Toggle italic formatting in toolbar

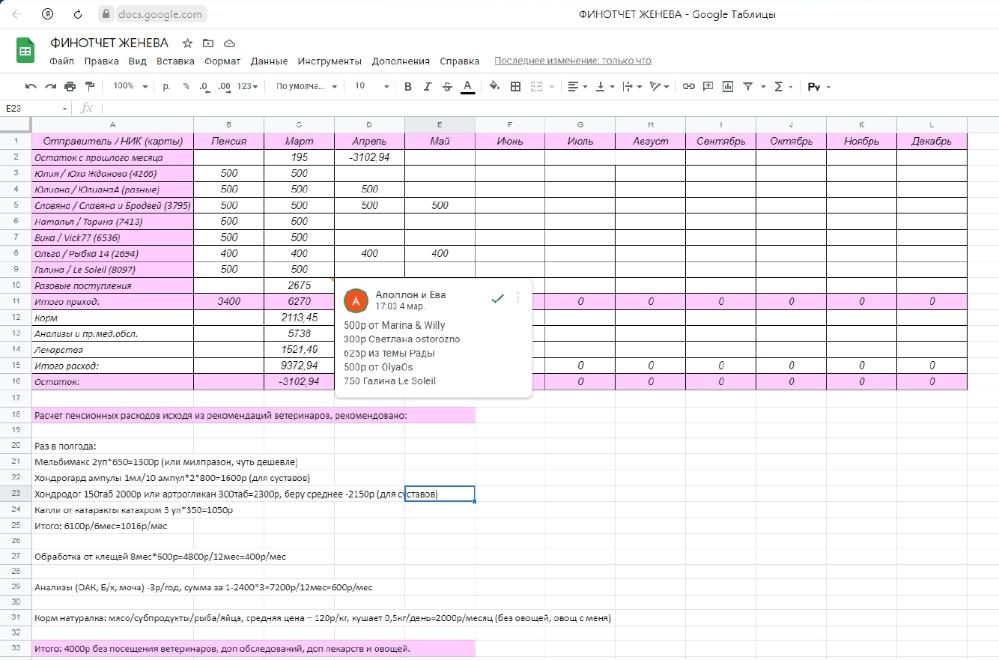[428, 87]
